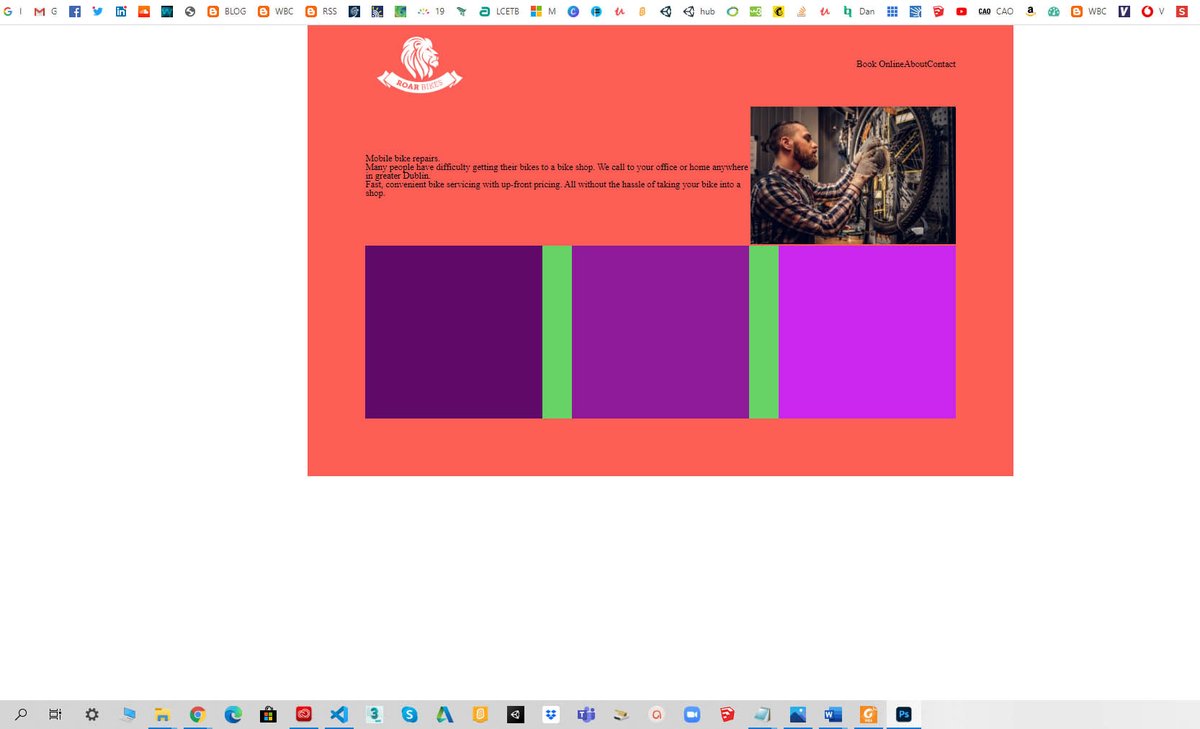Open Skype from the taskbar
The width and height of the screenshot is (1200, 729).
click(409, 714)
